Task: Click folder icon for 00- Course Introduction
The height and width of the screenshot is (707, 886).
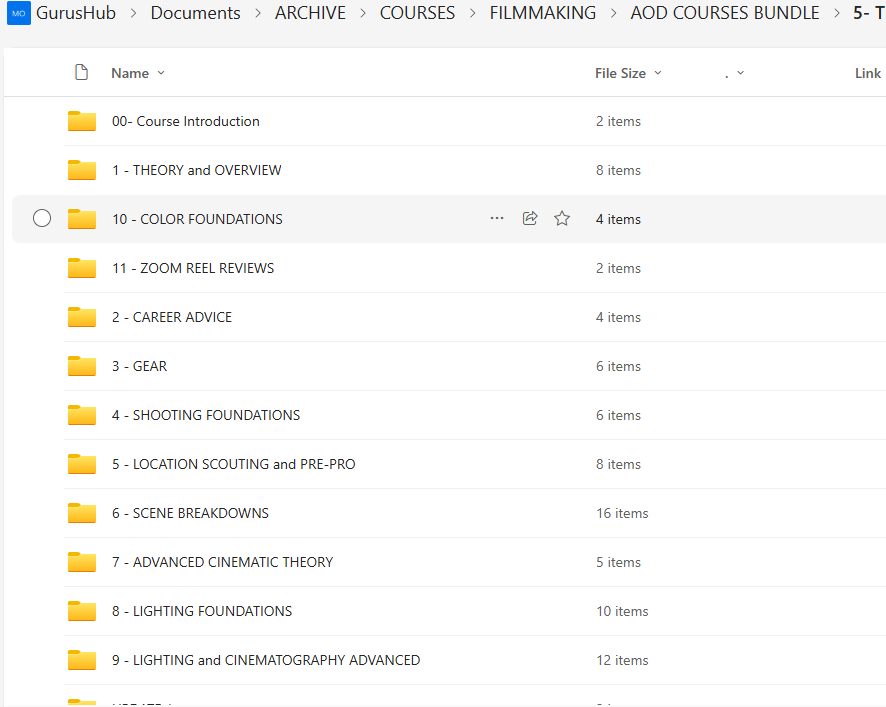Action: tap(82, 121)
